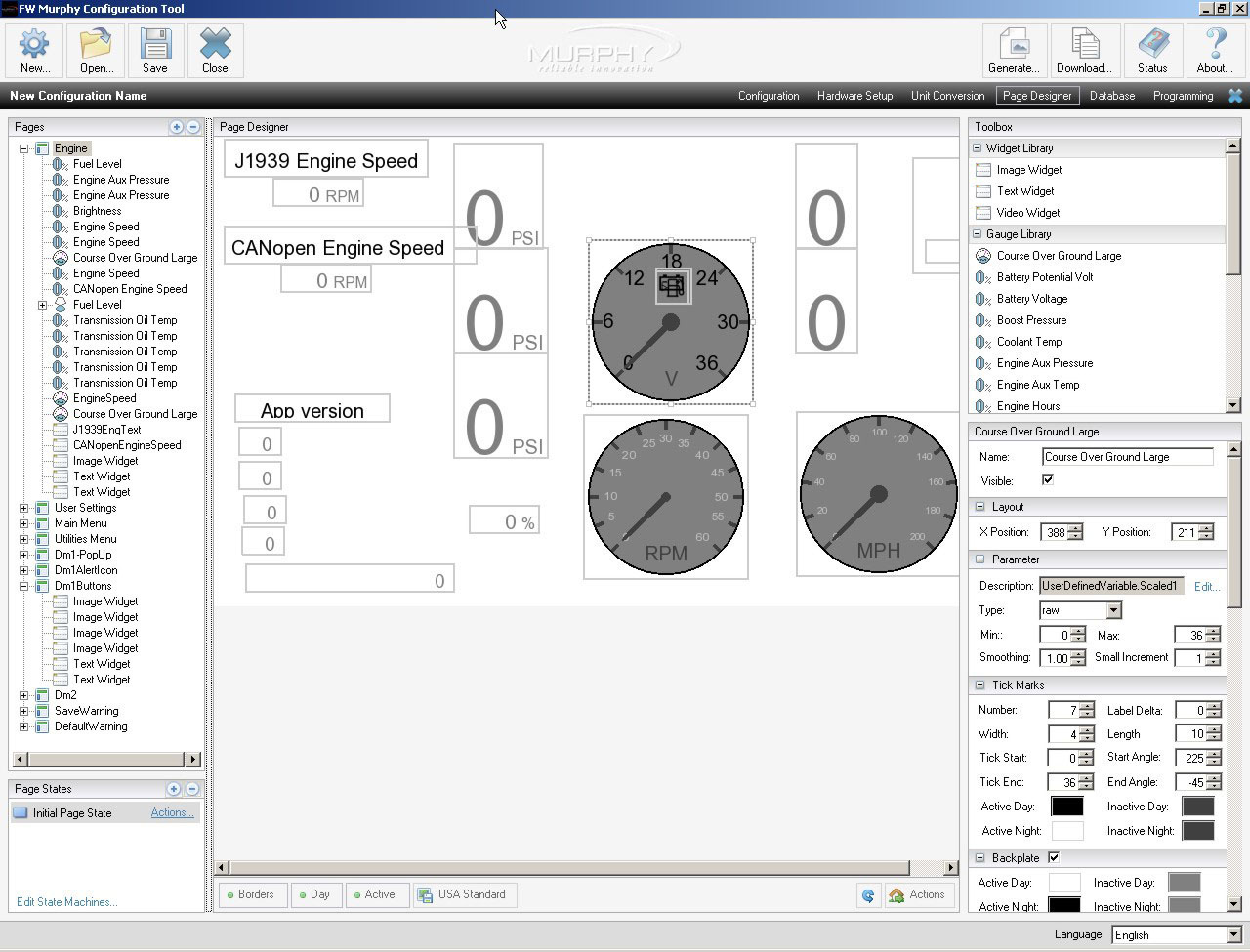Open the Status toolbar icon

[x=1152, y=44]
